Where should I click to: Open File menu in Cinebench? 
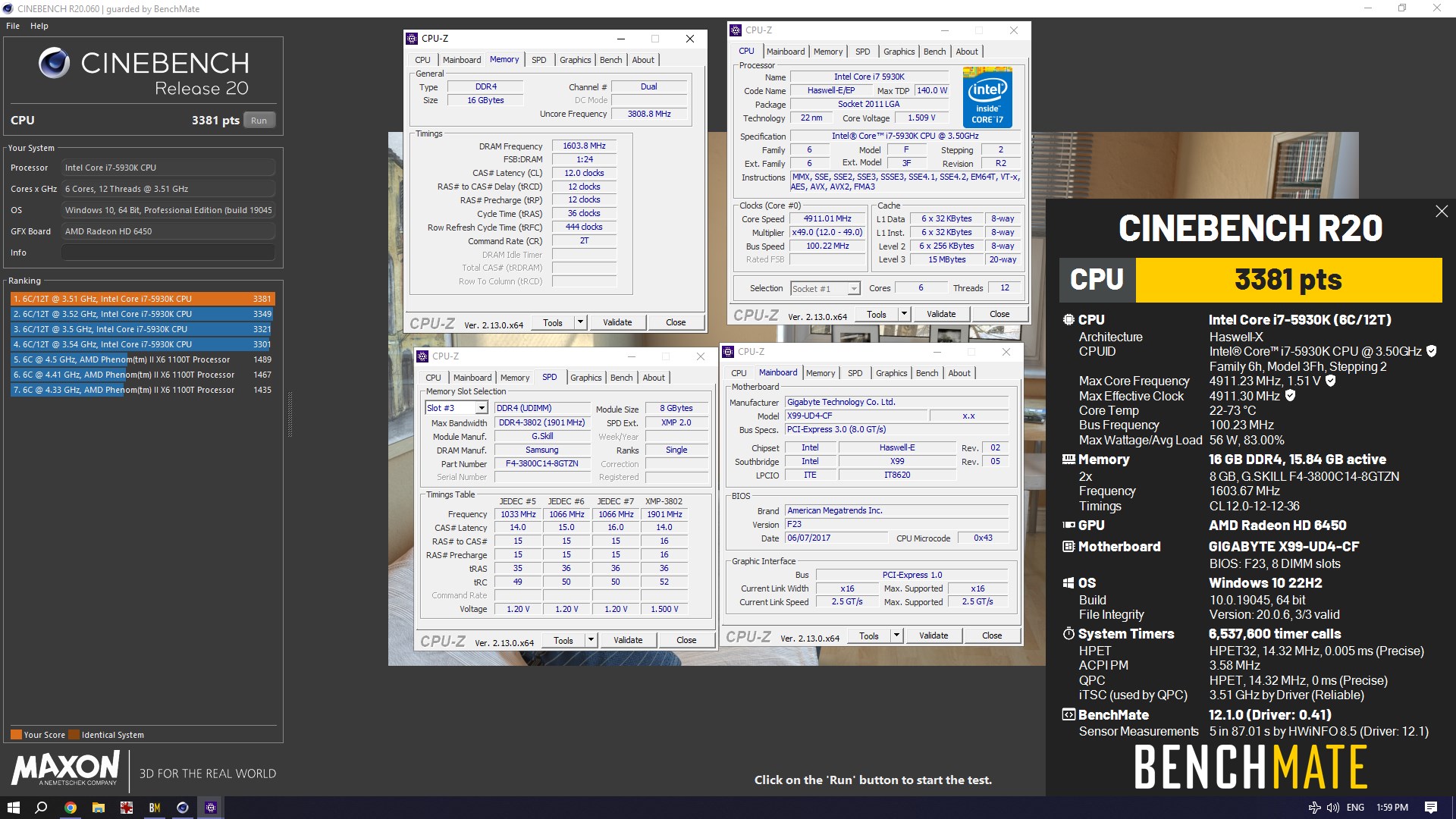[13, 26]
